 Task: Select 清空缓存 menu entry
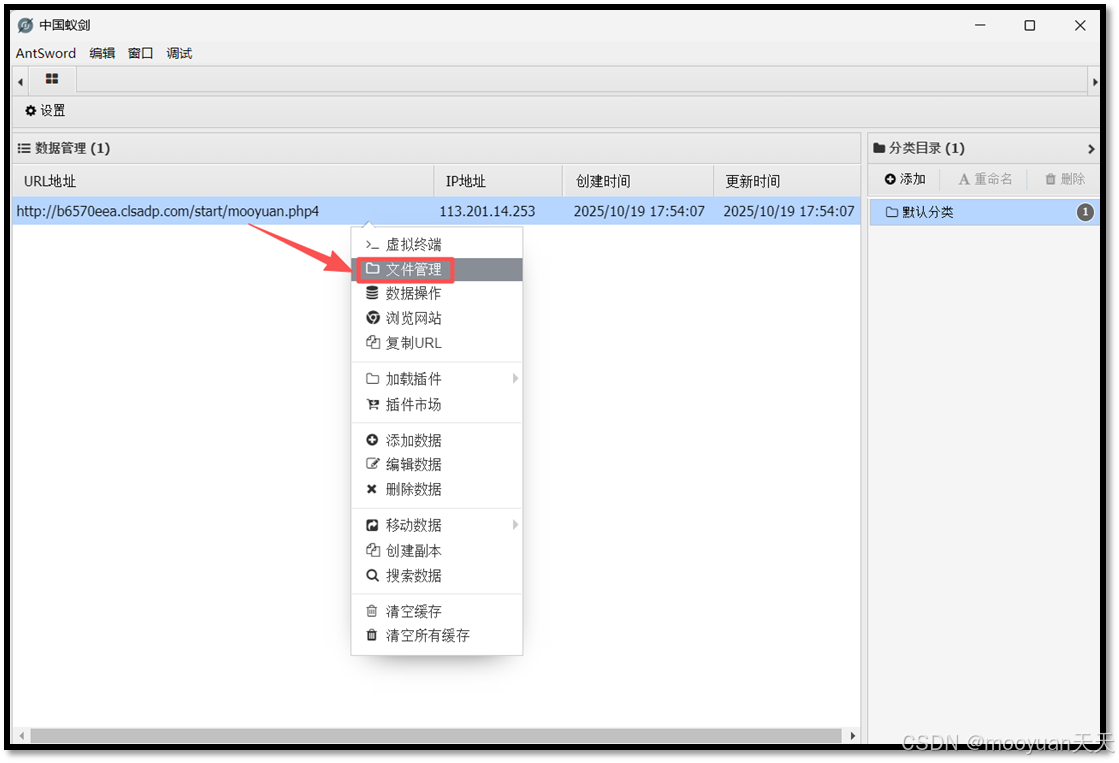[437, 612]
